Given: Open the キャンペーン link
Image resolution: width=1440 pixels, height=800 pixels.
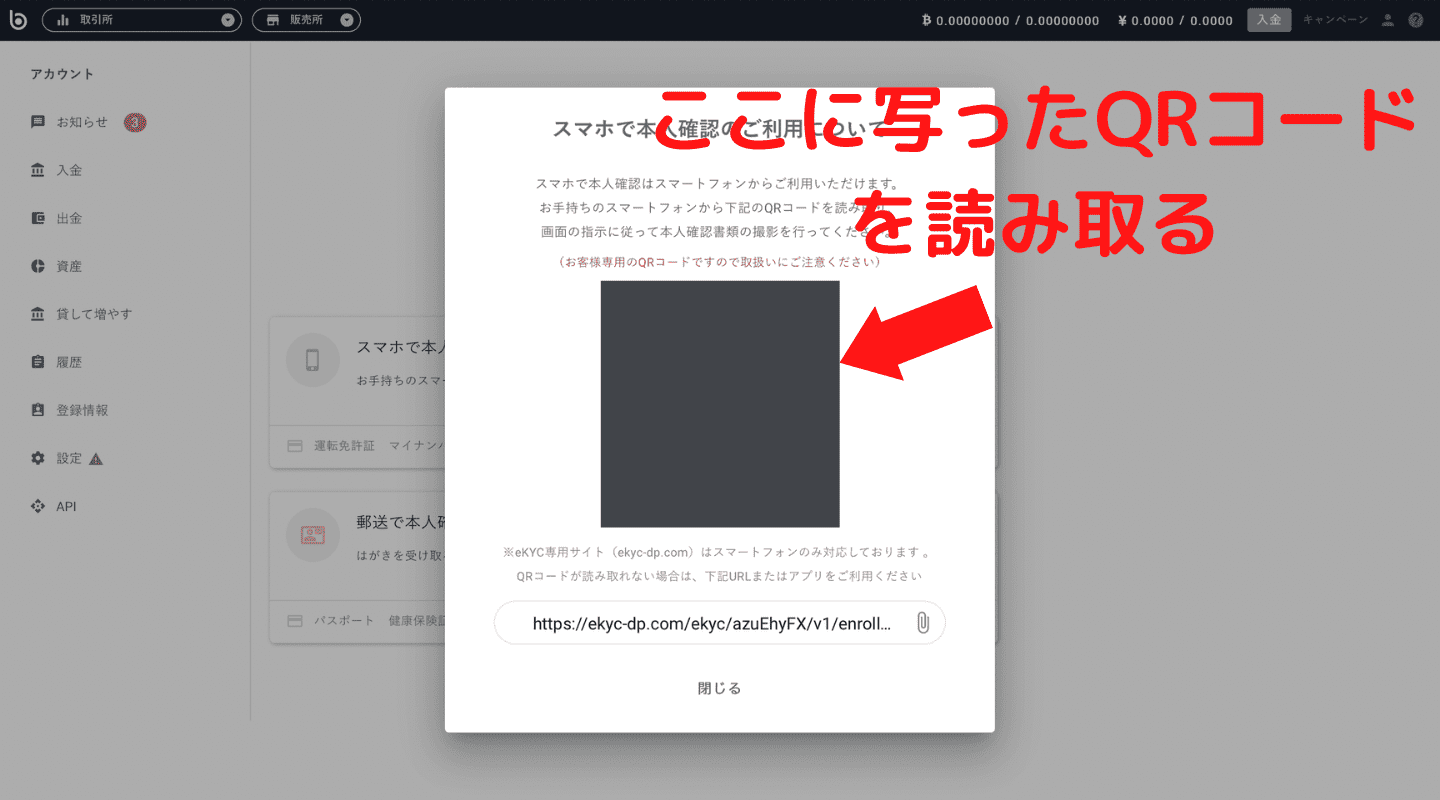Looking at the screenshot, I should [x=1335, y=20].
